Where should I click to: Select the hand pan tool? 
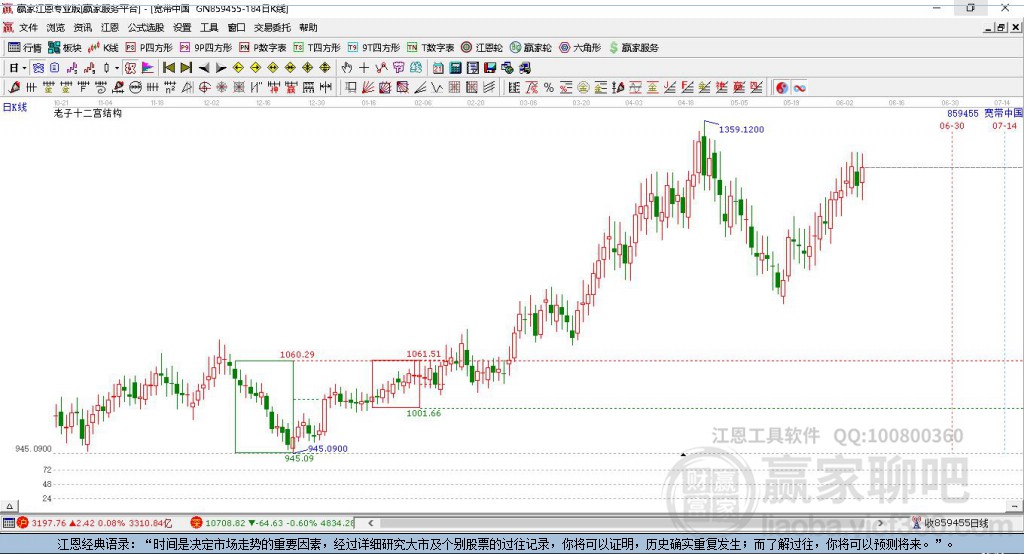(x=347, y=68)
